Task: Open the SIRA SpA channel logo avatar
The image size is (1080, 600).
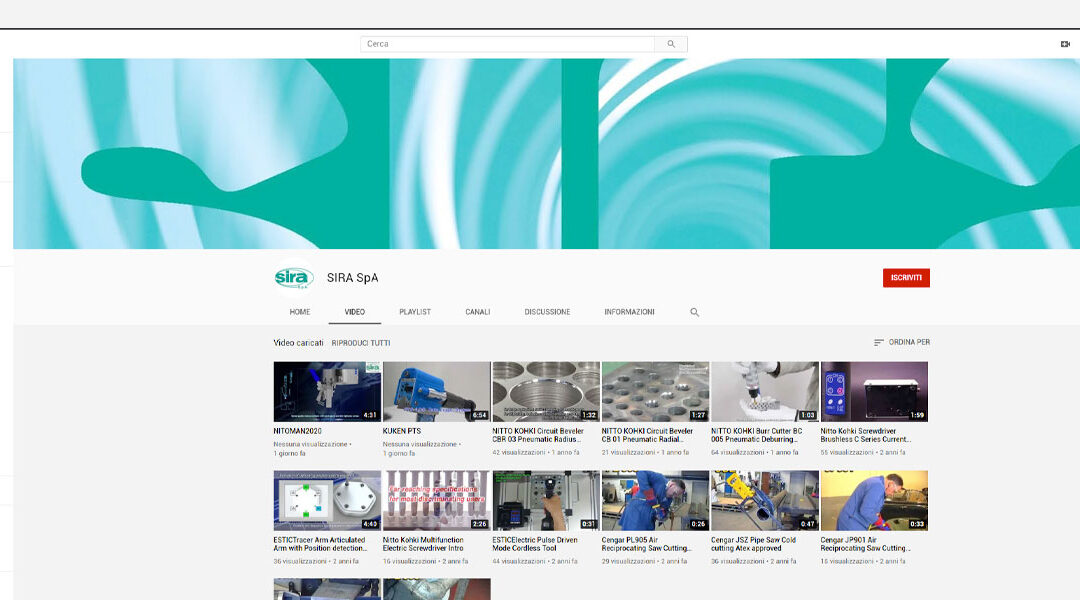Action: pos(293,278)
